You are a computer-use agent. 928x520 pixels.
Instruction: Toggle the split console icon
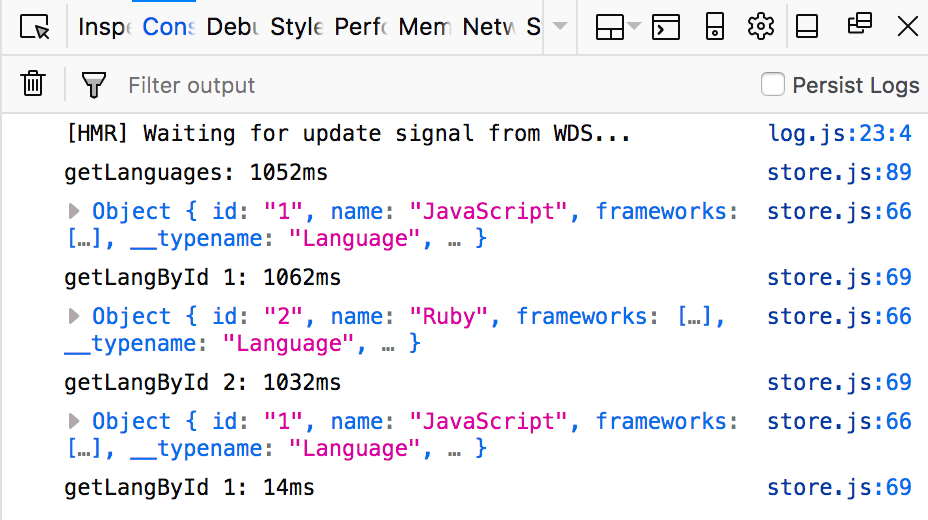coord(665,27)
